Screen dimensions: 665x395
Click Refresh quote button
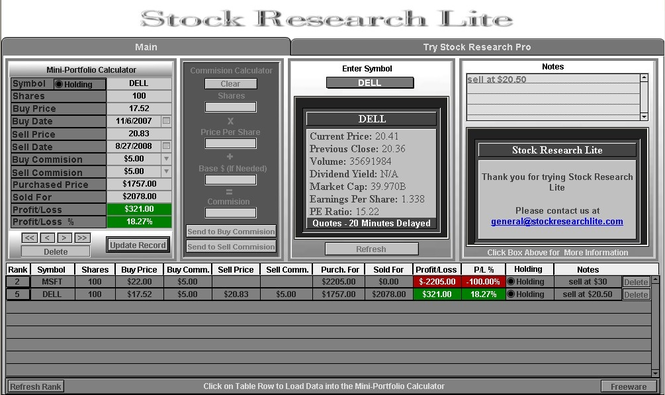point(371,249)
